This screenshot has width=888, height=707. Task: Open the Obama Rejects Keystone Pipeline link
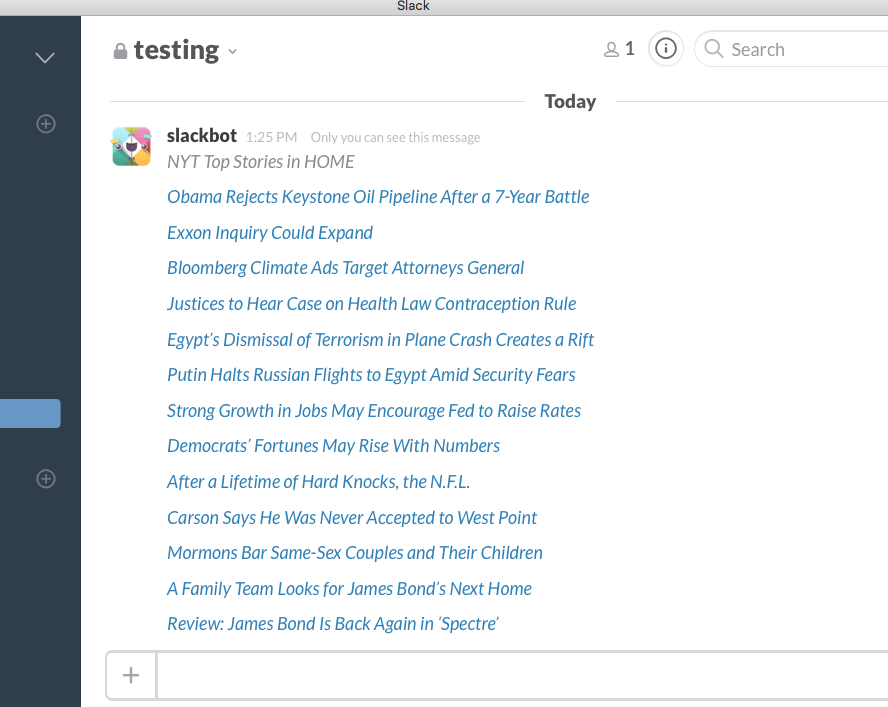(x=378, y=197)
